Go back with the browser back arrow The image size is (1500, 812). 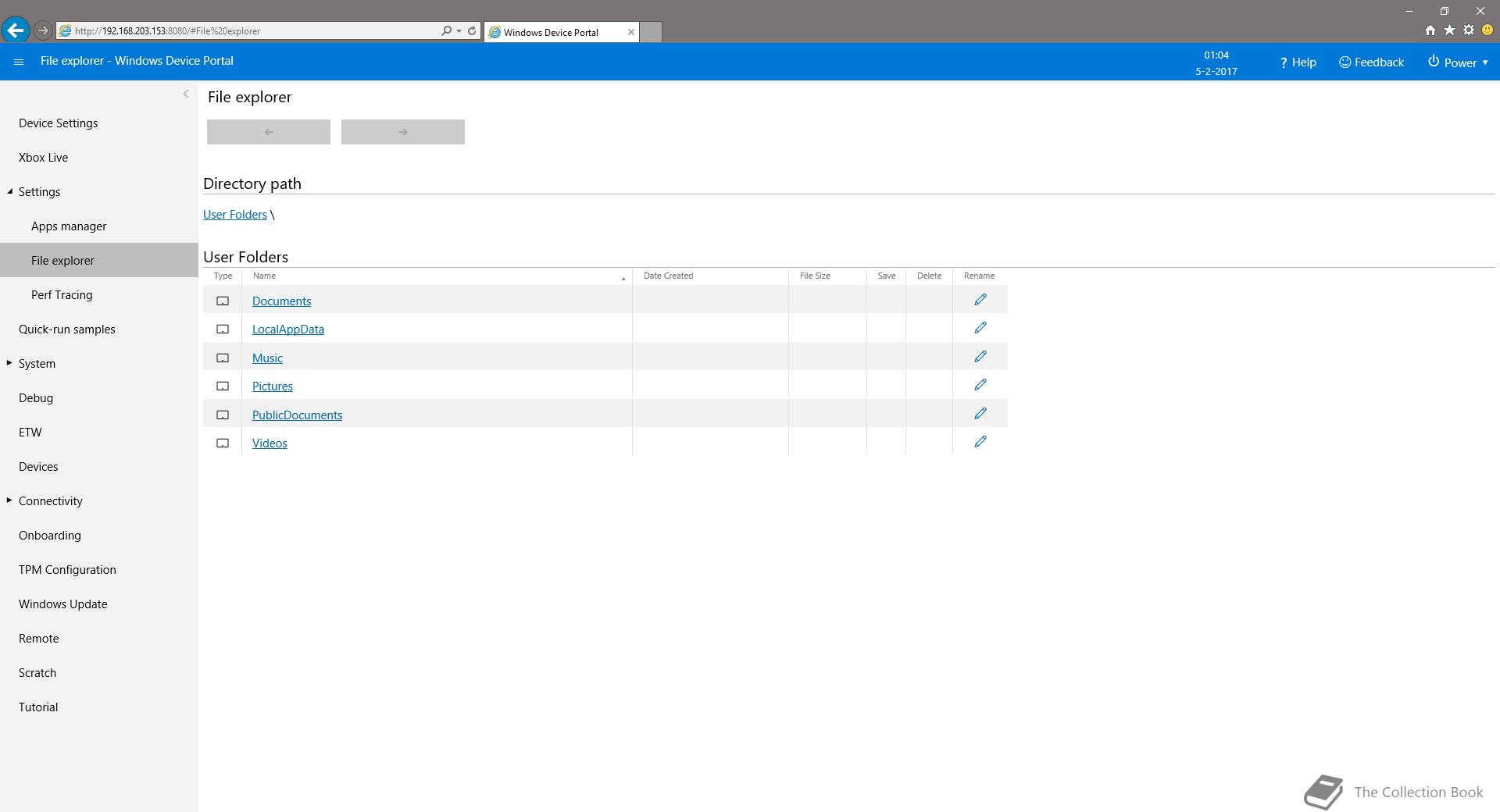(15, 30)
